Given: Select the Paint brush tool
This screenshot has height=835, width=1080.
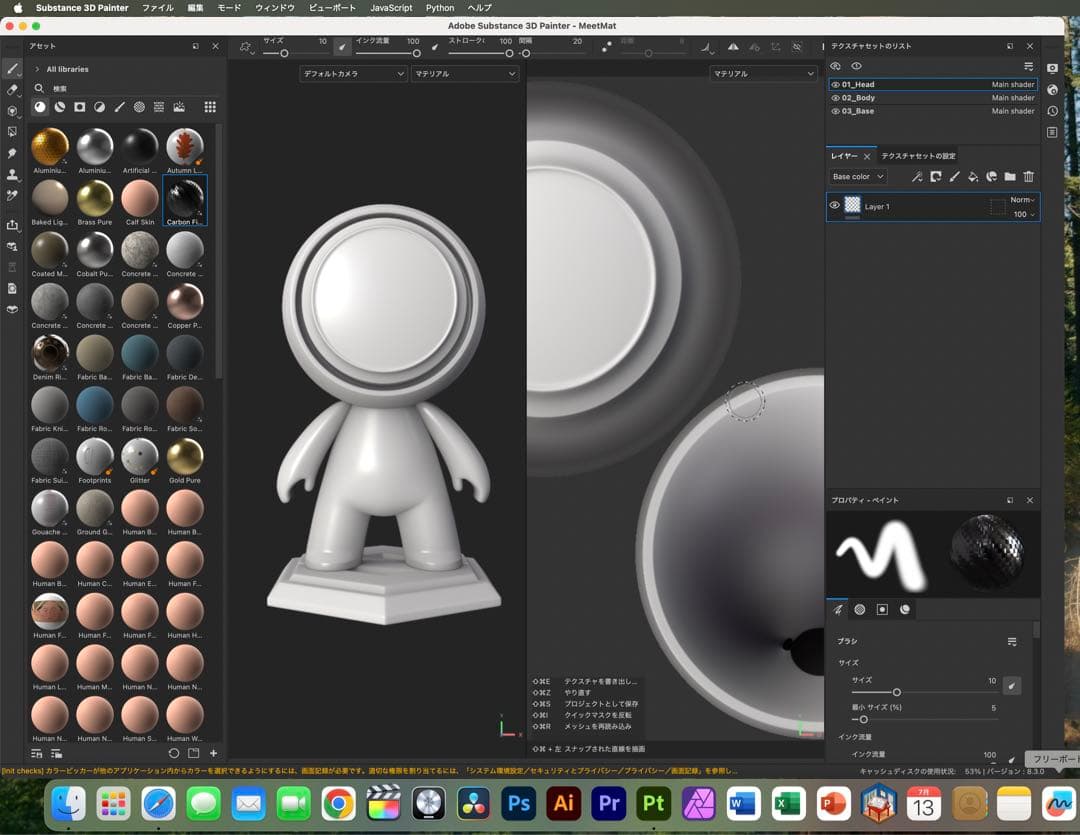Looking at the screenshot, I should [13, 70].
